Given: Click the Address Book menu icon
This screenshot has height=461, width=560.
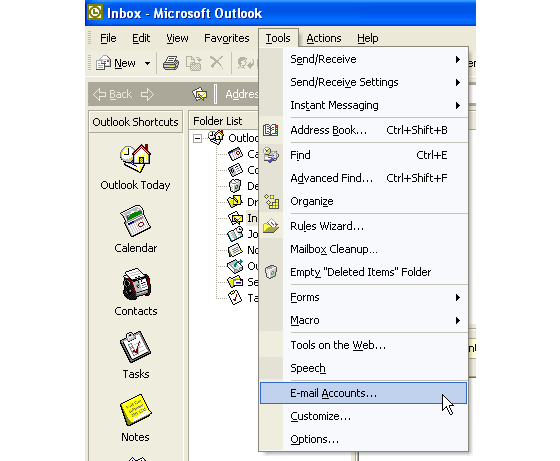Looking at the screenshot, I should point(271,130).
